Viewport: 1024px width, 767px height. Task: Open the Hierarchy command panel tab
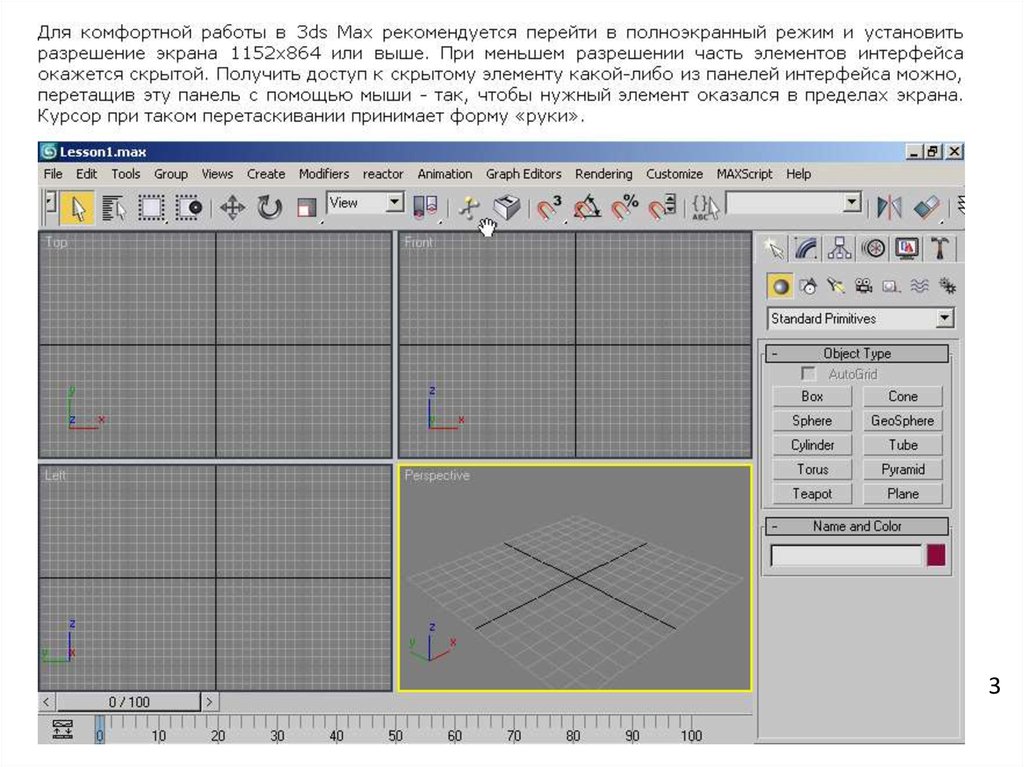840,247
